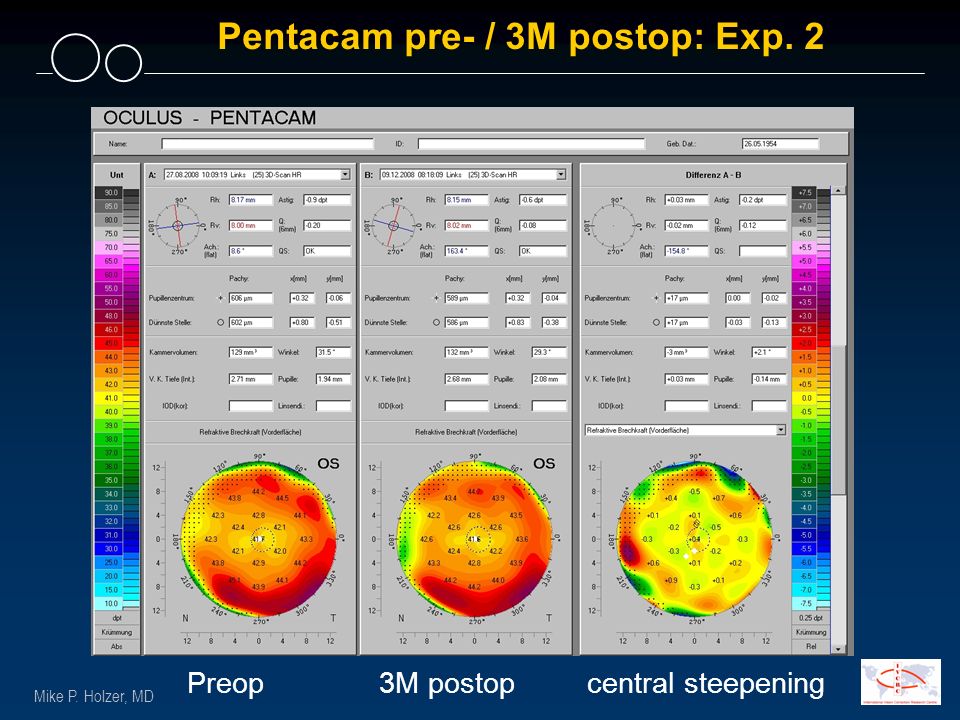Viewport: 960px width, 720px height.
Task: Click difference flat axis field -154.8°
Action: point(686,251)
